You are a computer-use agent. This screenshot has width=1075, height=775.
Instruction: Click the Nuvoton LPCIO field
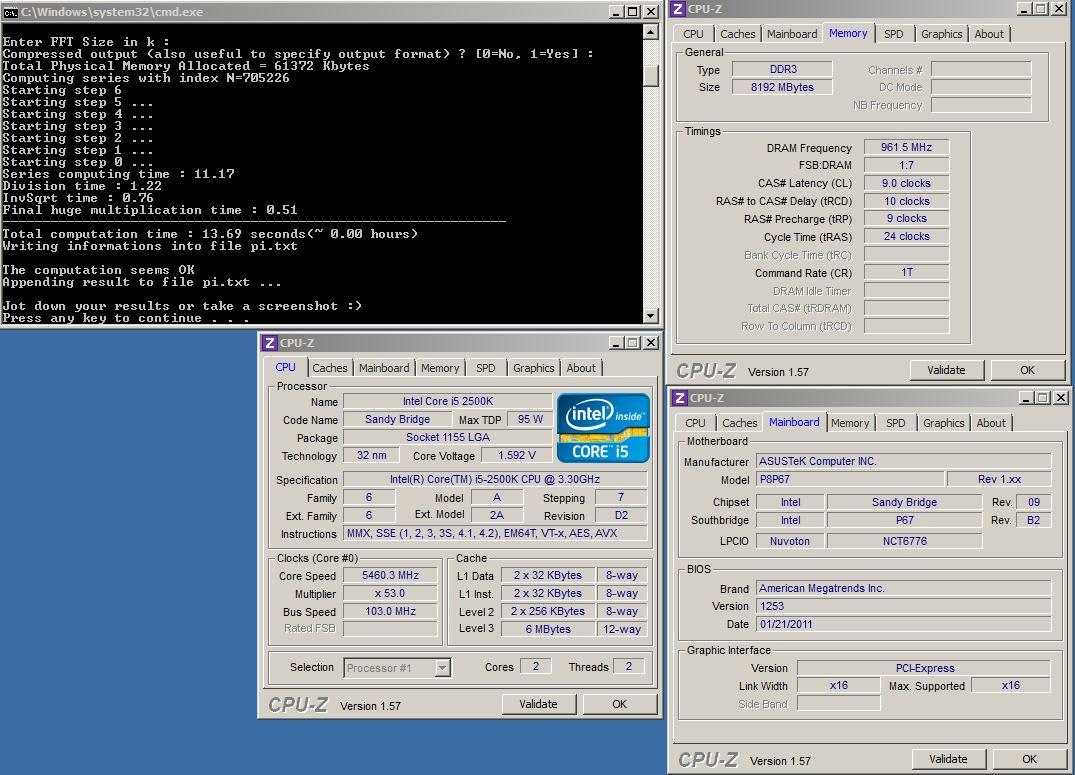790,541
